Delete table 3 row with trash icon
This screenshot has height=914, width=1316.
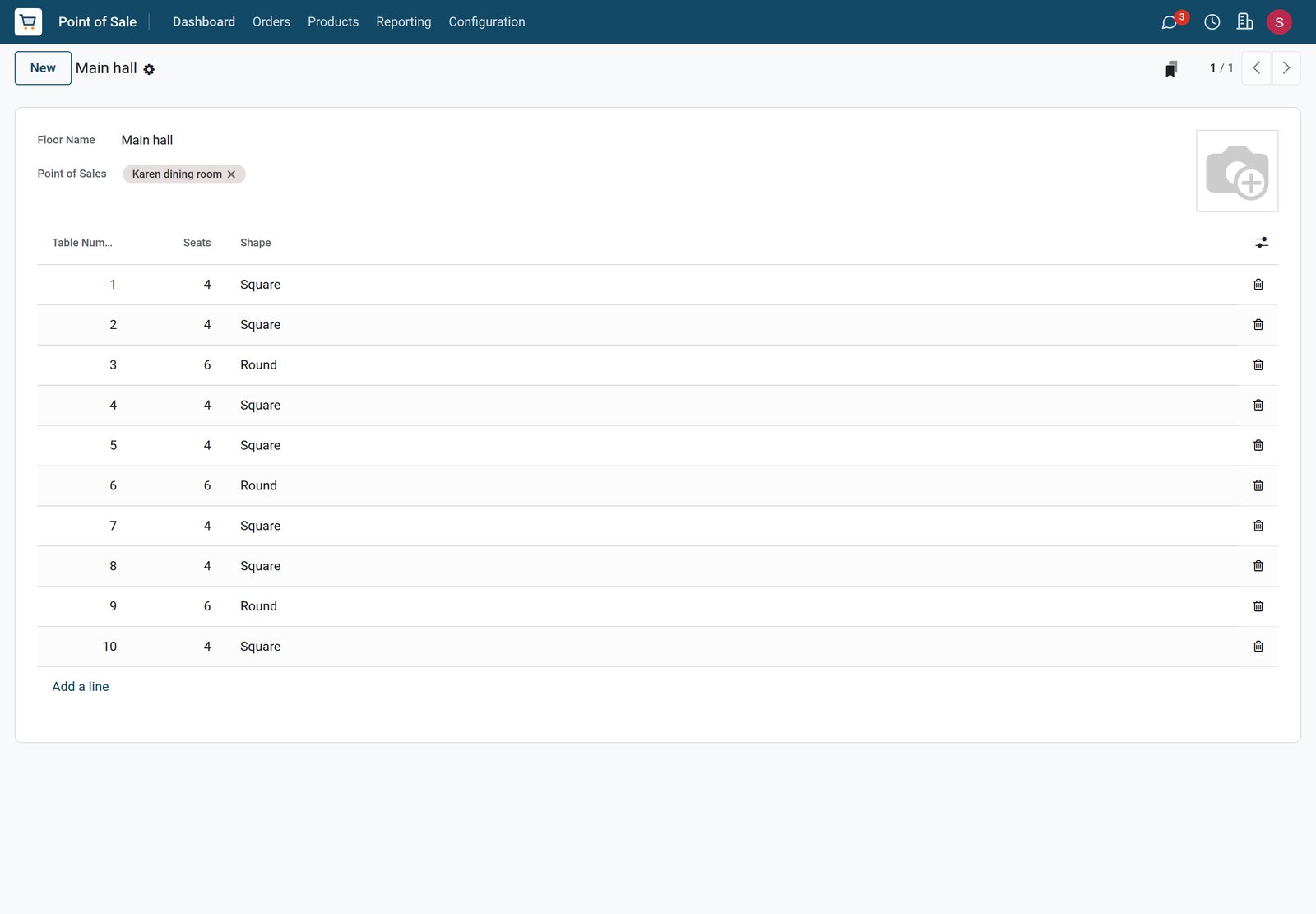click(1258, 365)
